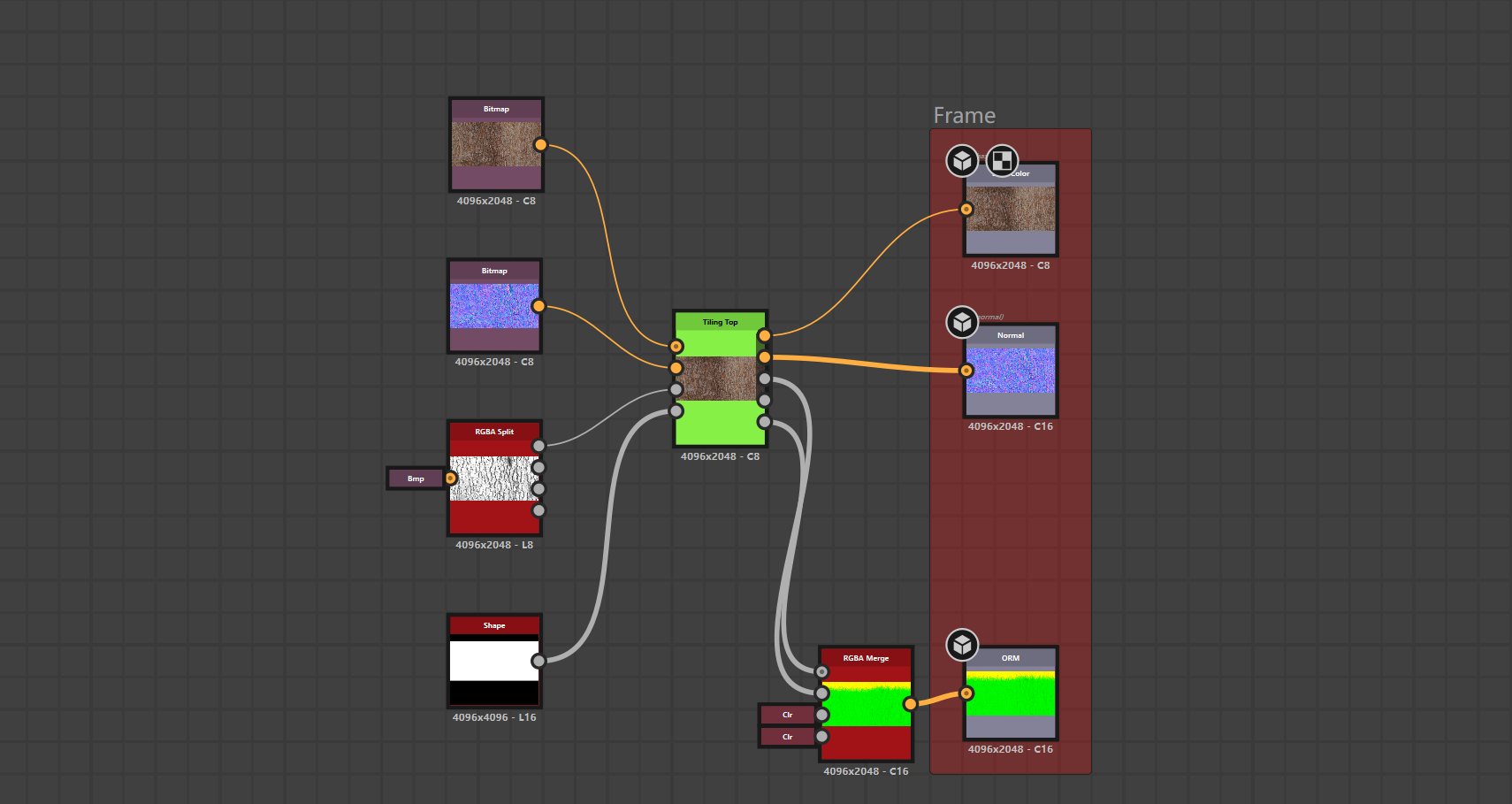Click the 4096x4096 - L16 label under Shape
Viewport: 1512px width, 804px height.
[x=494, y=717]
